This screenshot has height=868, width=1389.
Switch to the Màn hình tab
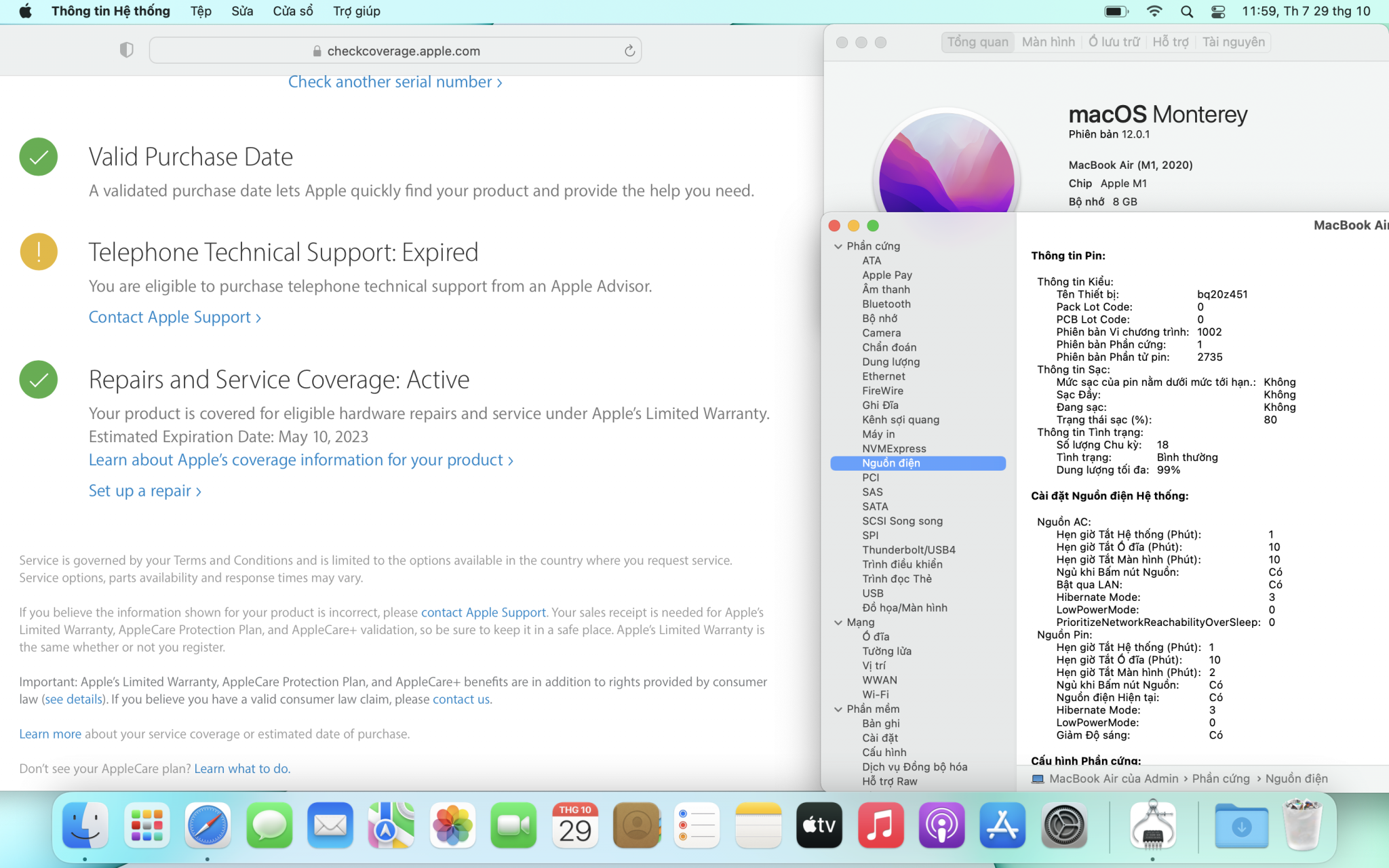tap(1048, 42)
